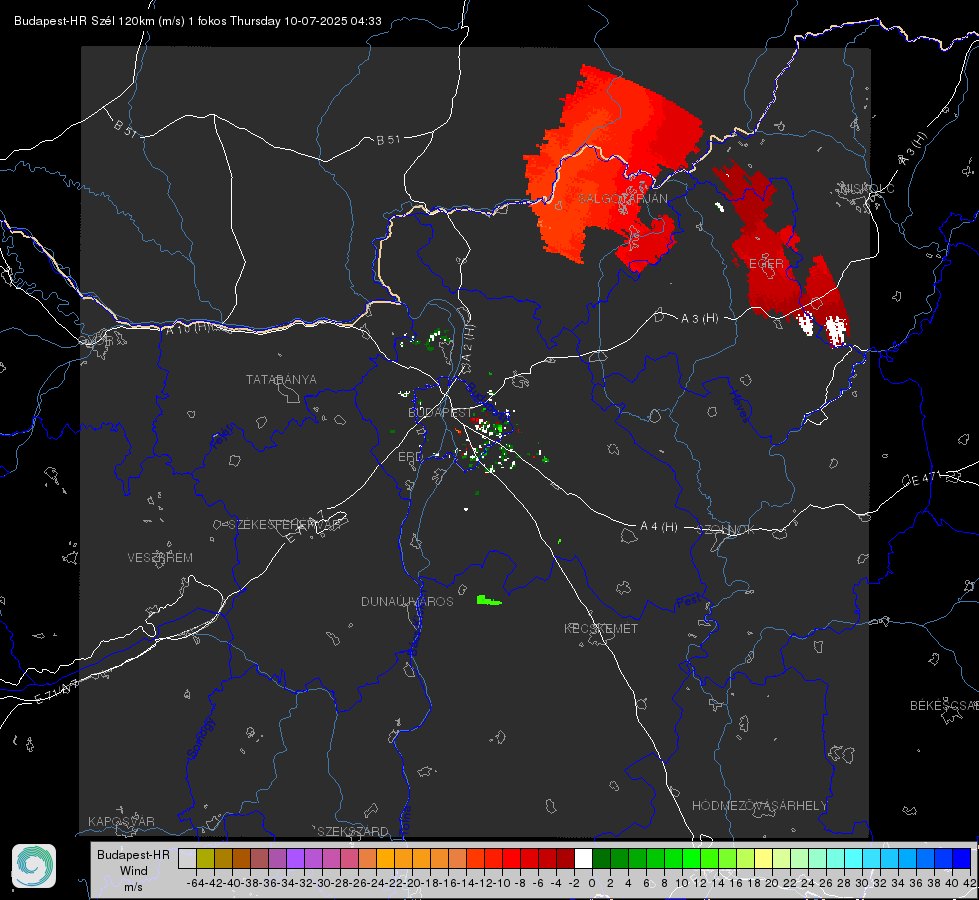Select the SALGOTARJAN label inside the red echo
Viewport: 979px width, 900px height.
click(622, 199)
